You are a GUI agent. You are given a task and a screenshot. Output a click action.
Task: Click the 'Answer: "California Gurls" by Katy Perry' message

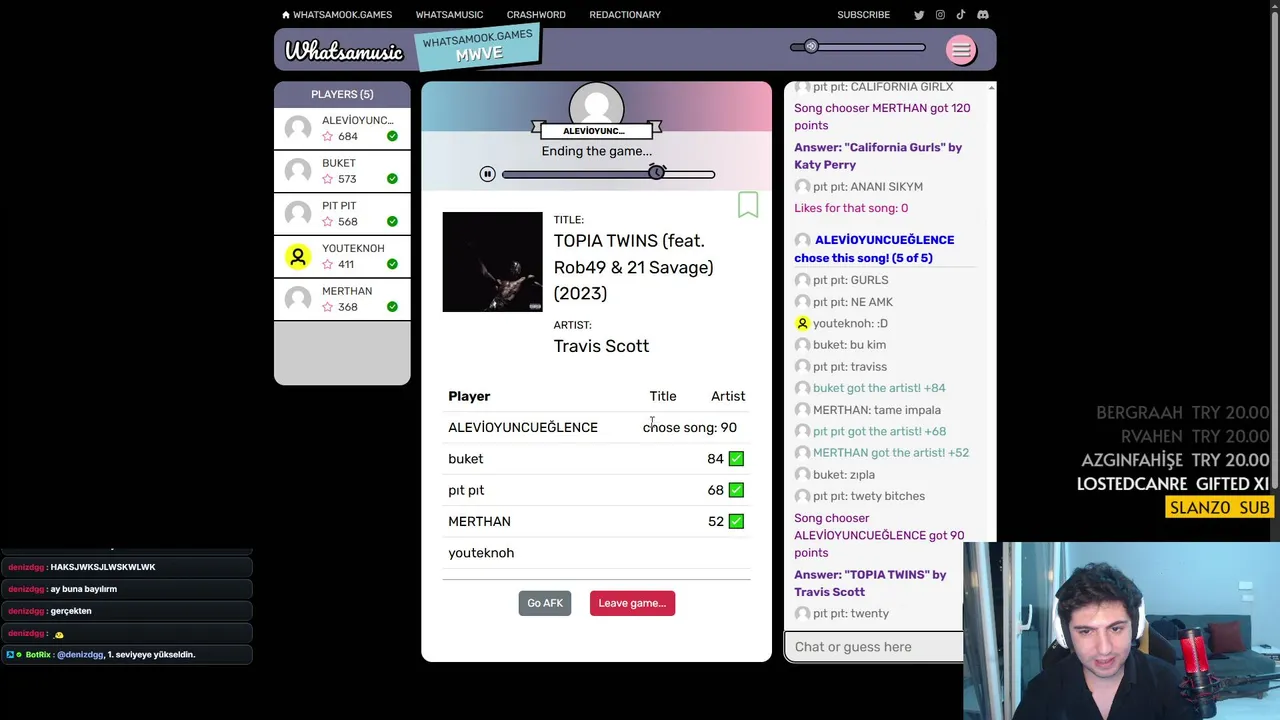[878, 156]
